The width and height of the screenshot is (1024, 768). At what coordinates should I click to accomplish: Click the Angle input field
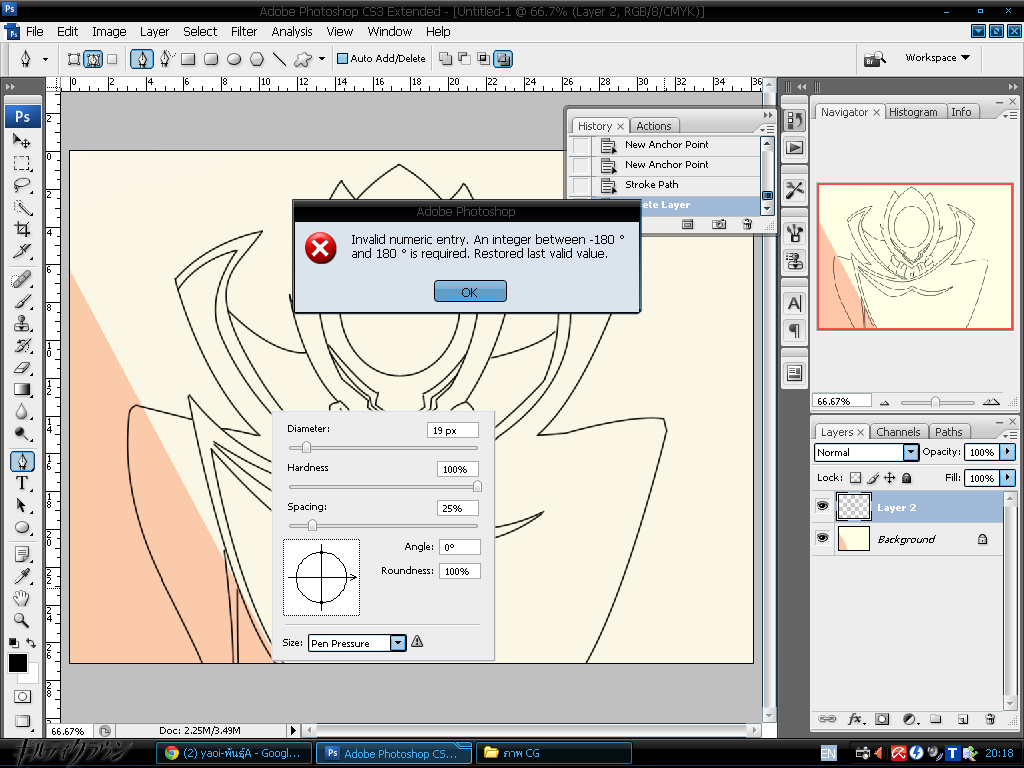coord(460,547)
